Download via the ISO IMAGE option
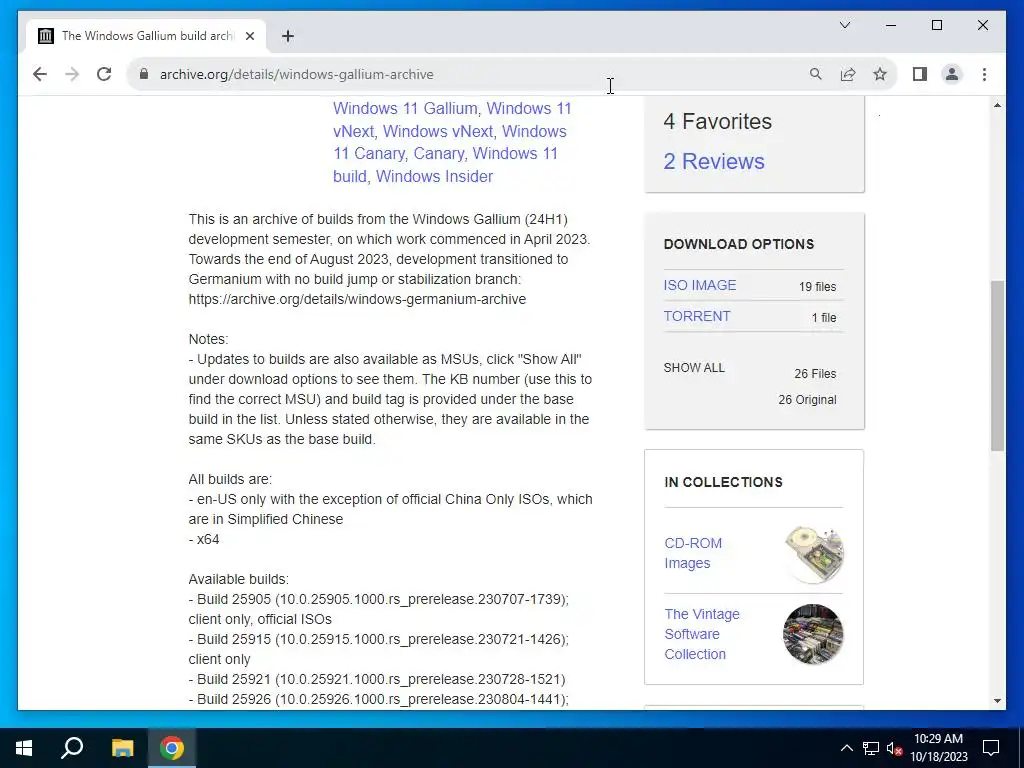Screen dimensions: 1024x768 click(x=699, y=285)
